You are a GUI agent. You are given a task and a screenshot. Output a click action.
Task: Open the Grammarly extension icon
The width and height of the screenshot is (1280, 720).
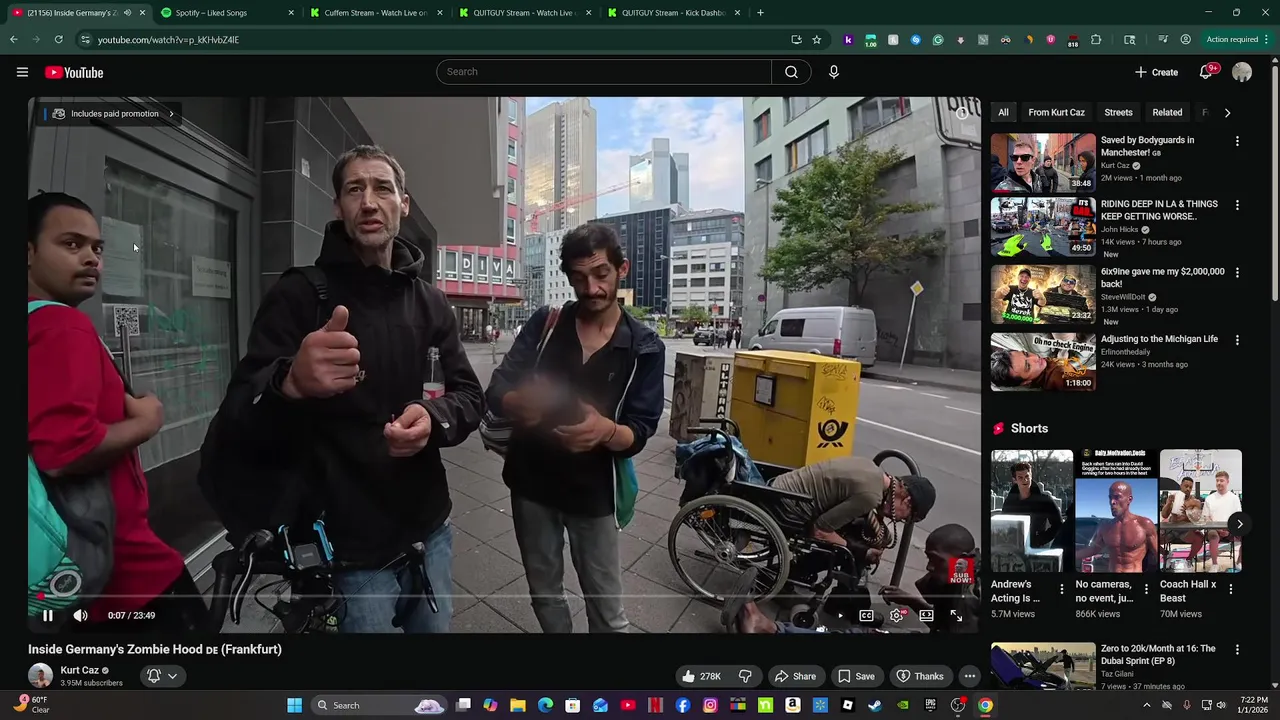(938, 40)
